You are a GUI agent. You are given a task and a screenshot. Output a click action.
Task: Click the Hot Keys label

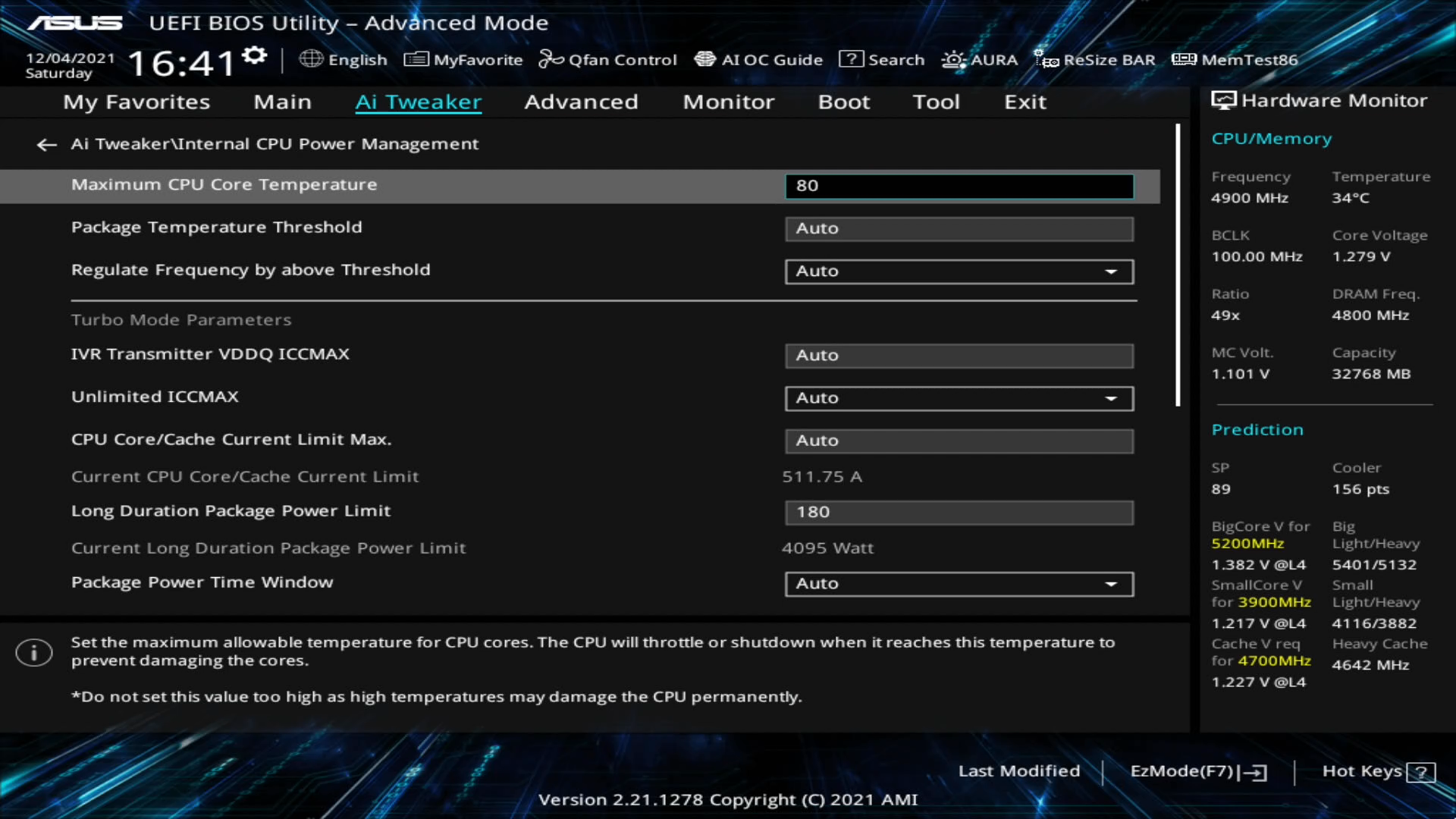[1361, 771]
